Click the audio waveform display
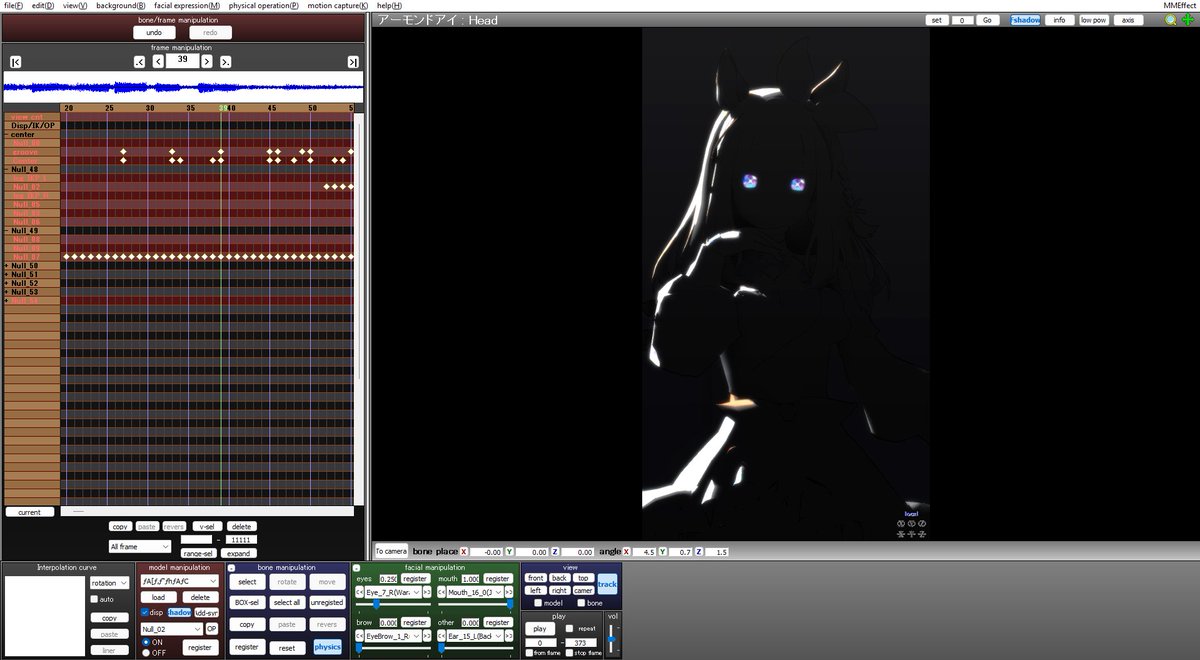The height and width of the screenshot is (660, 1200). [x=182, y=88]
